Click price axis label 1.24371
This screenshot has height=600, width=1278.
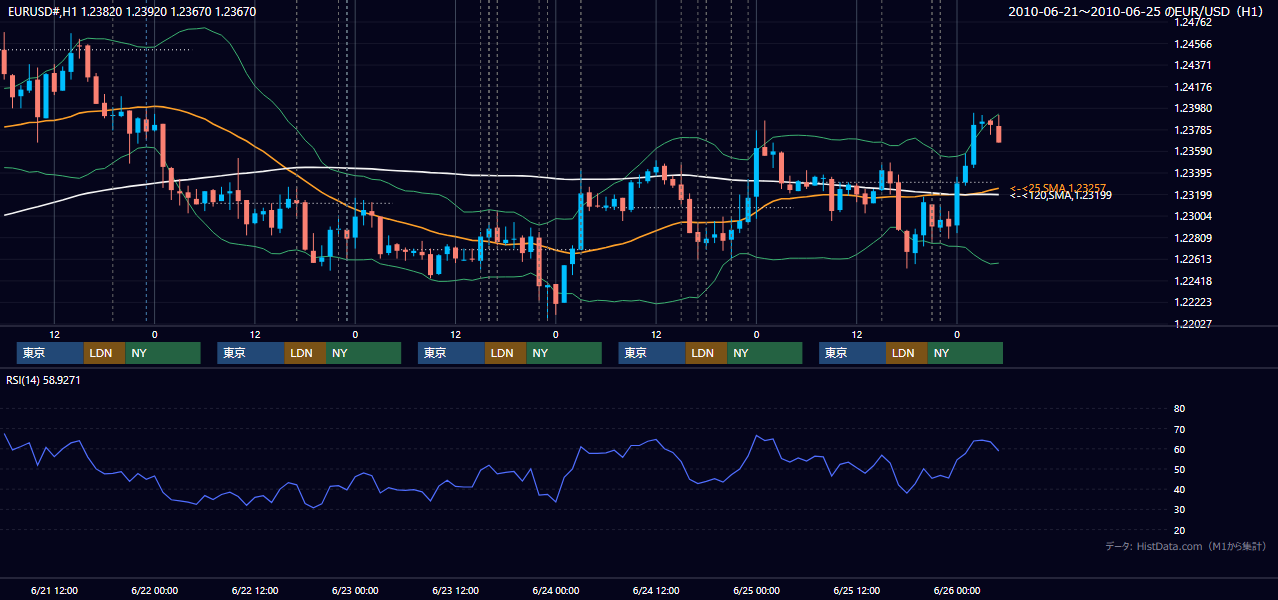(1192, 65)
